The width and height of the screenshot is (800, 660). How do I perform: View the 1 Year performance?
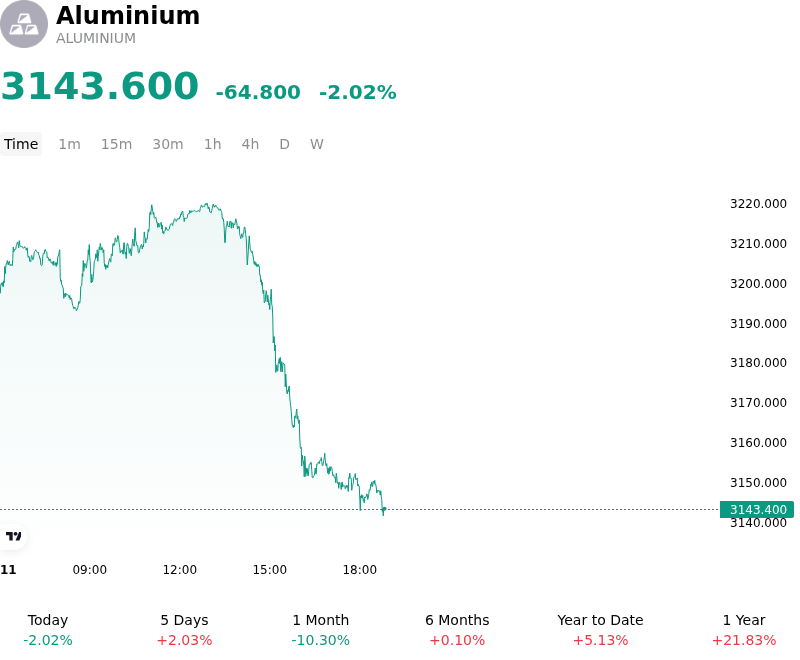point(744,630)
